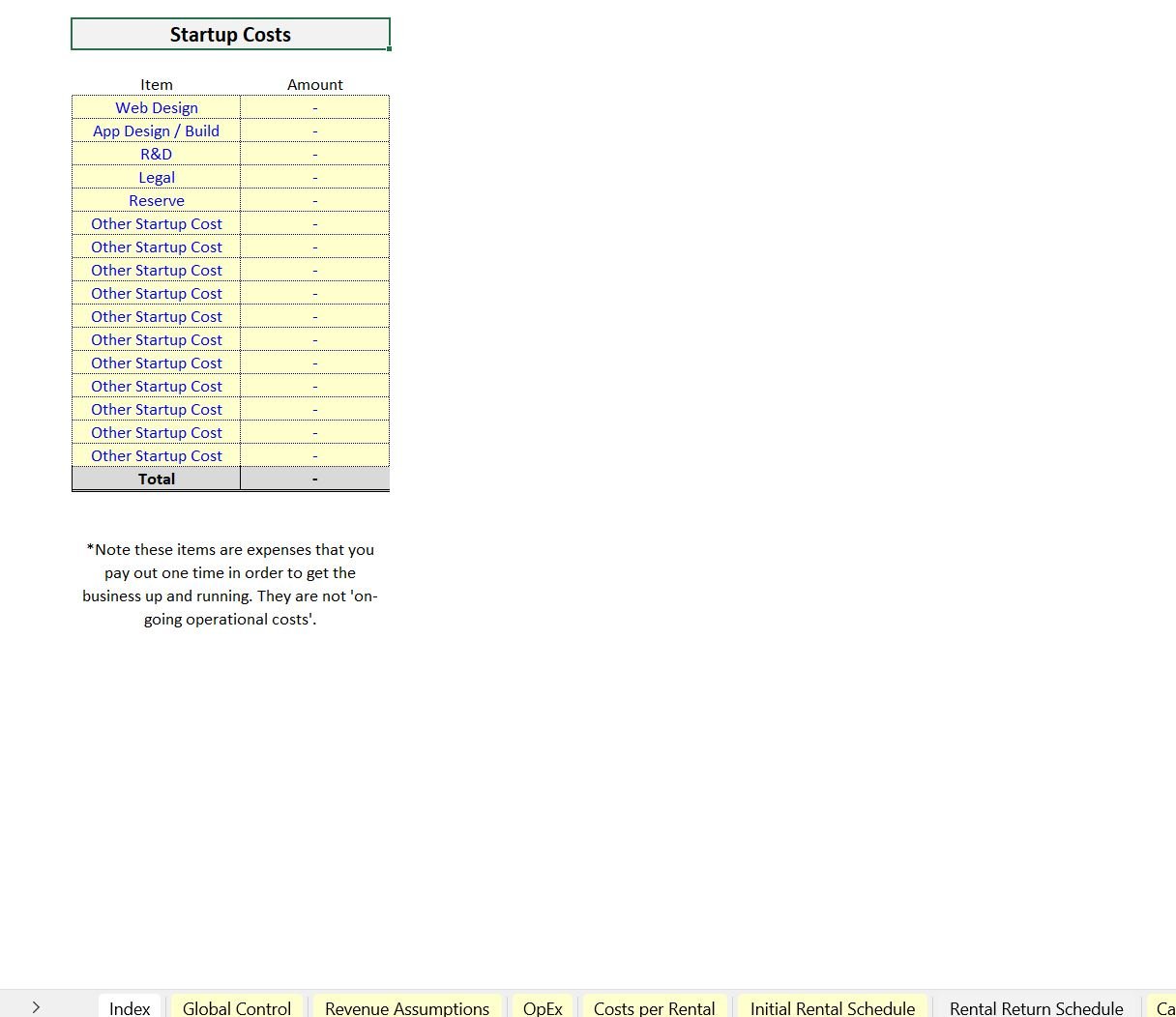Select the OpEx sheet tab

tap(543, 1007)
